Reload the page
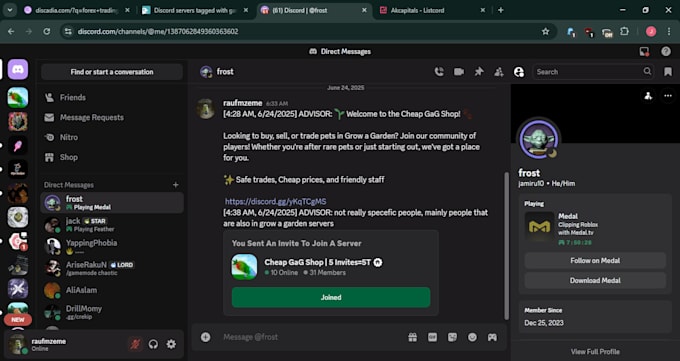 (46, 31)
